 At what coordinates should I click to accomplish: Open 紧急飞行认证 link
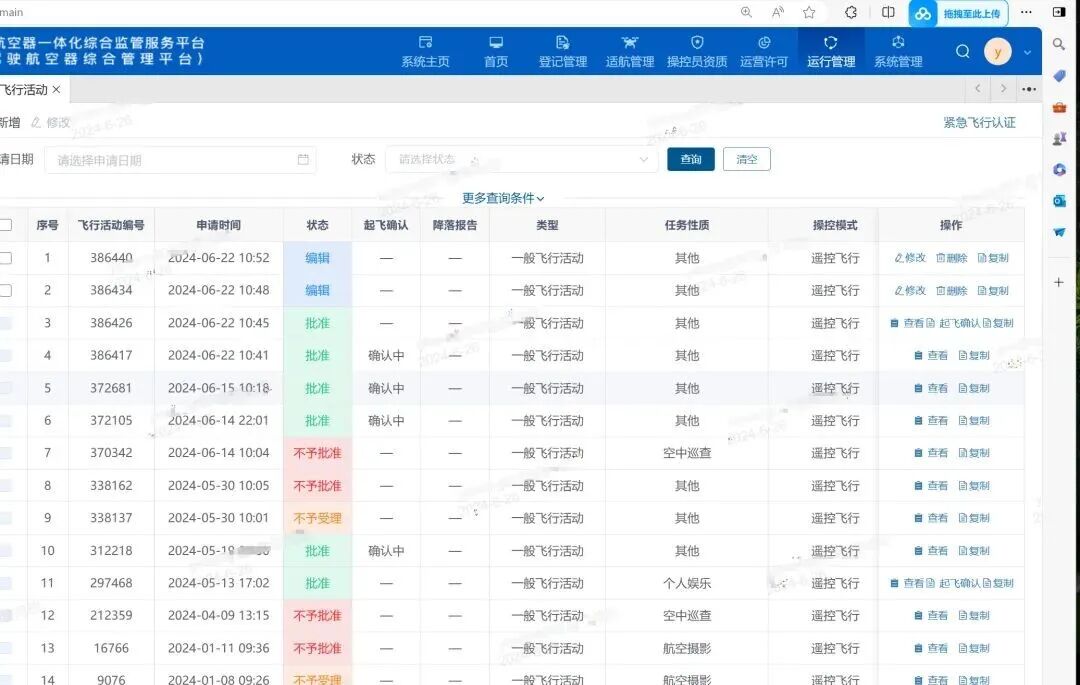point(979,123)
